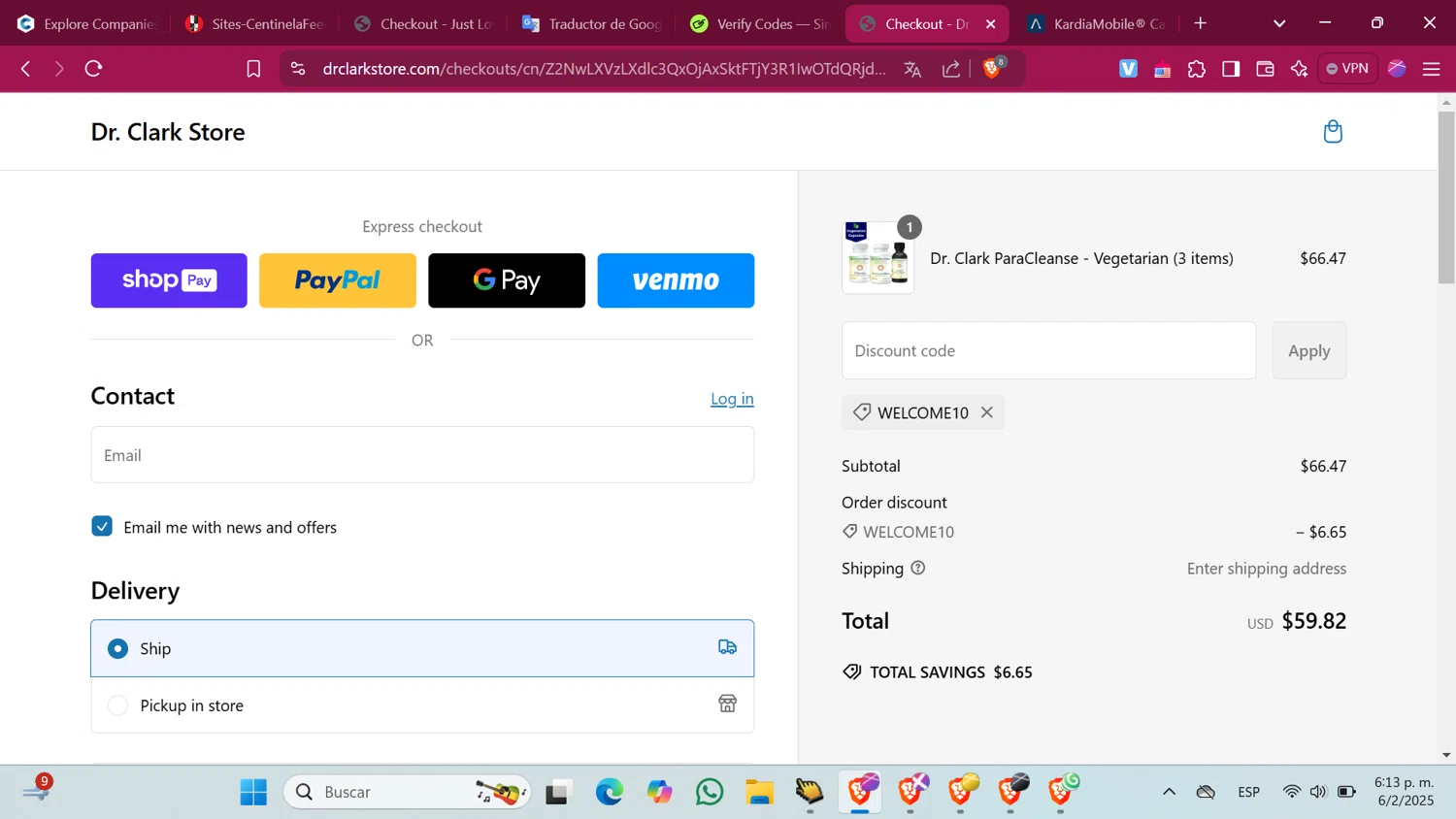
Task: Open the browser extensions puzzle icon
Action: pos(1197,69)
